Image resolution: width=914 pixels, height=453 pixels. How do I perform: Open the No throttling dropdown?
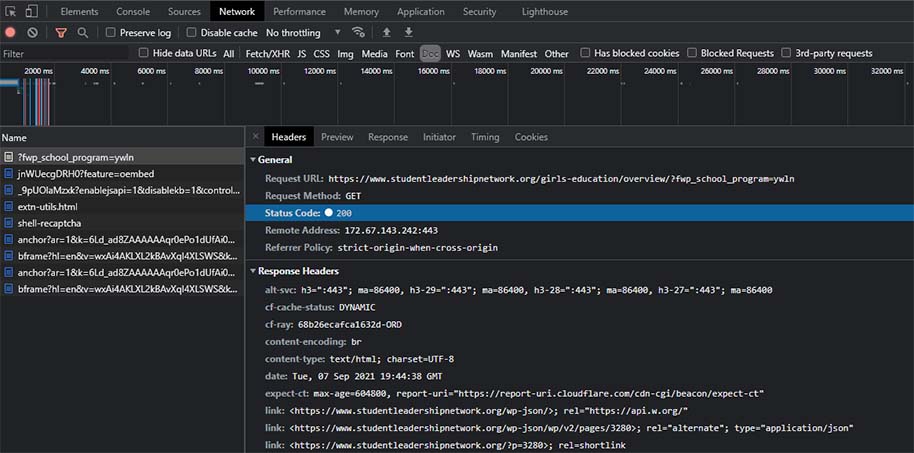(x=300, y=33)
